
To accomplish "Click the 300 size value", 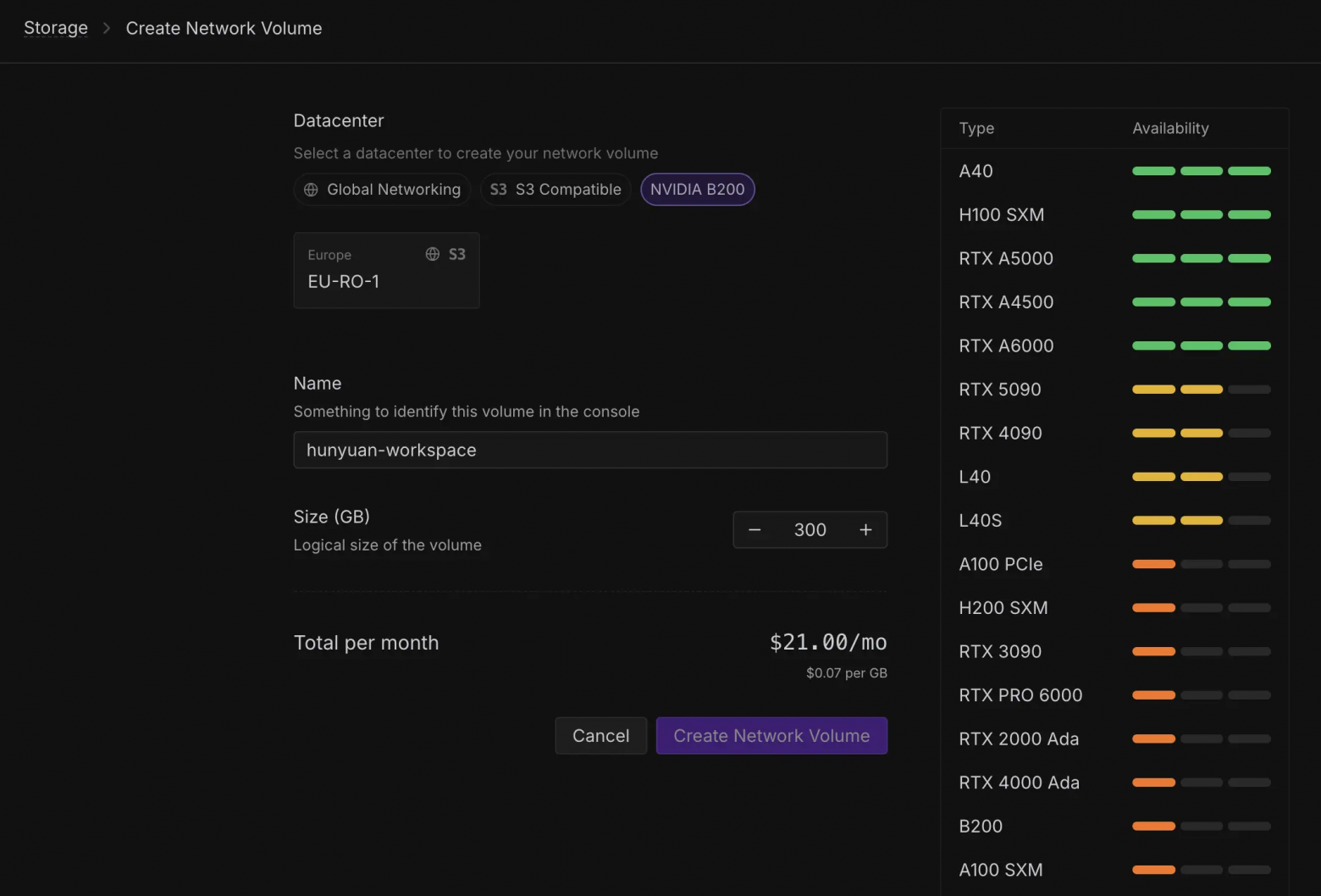I will pos(810,529).
